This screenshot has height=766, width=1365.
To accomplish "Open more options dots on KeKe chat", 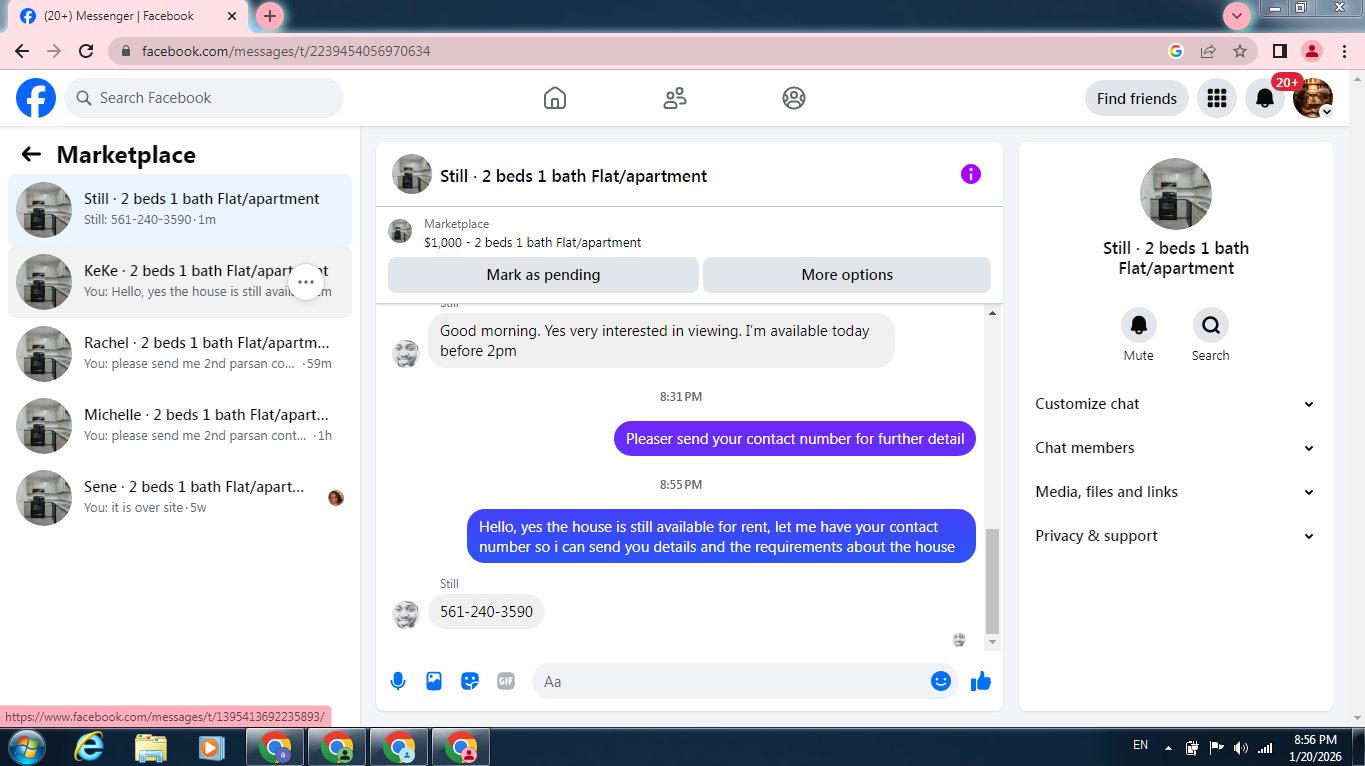I will click(x=306, y=282).
